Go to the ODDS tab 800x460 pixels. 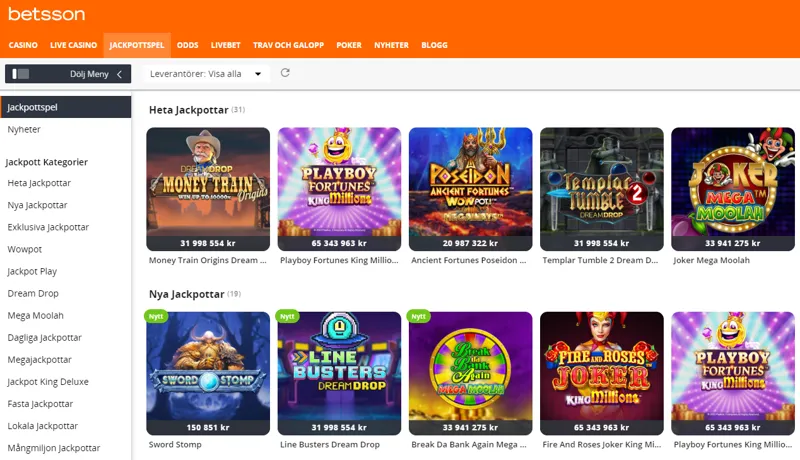point(187,45)
